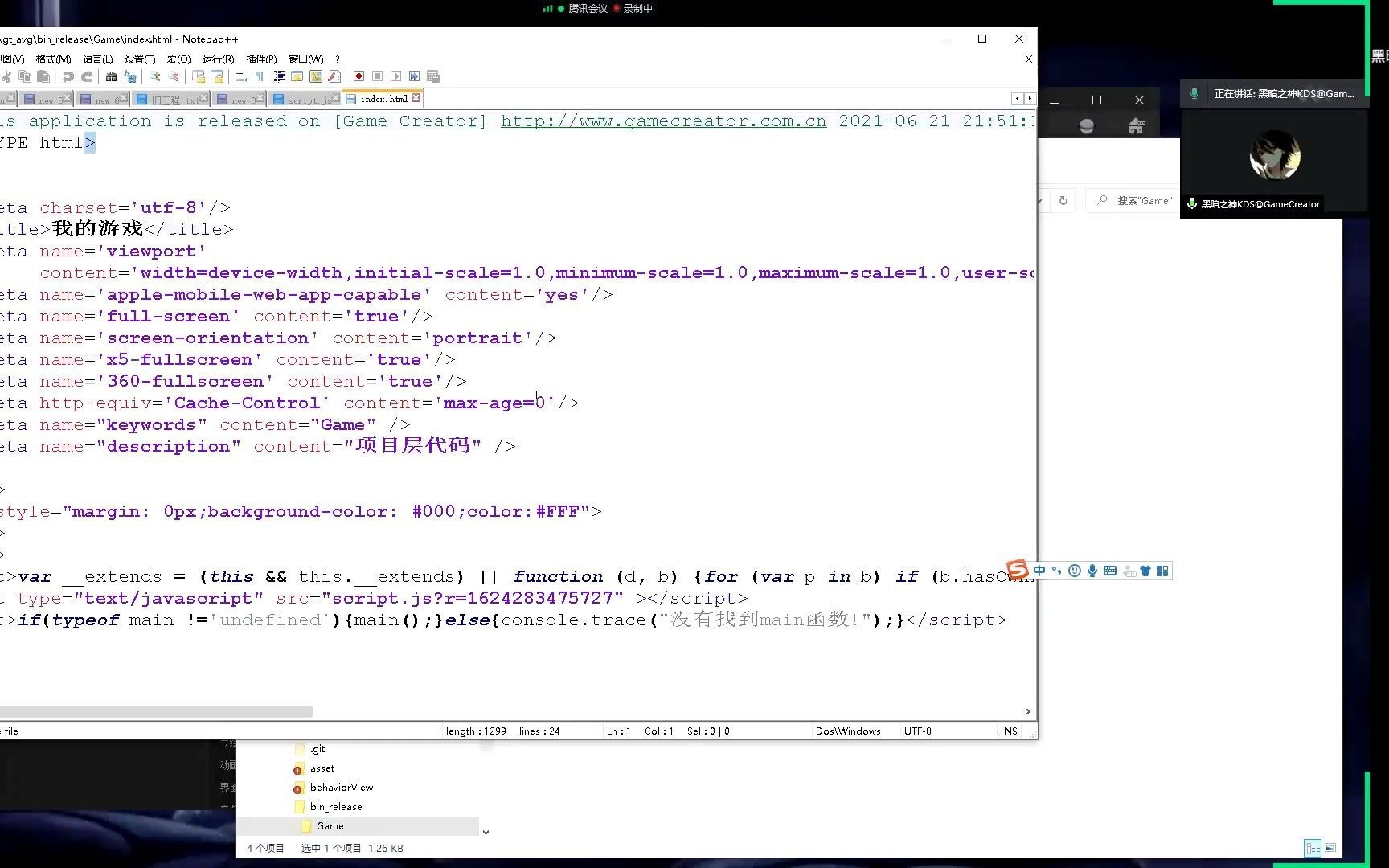Toggle Sogou Chinese/English mode 中 icon
This screenshot has height=868, width=1389.
(x=1039, y=571)
